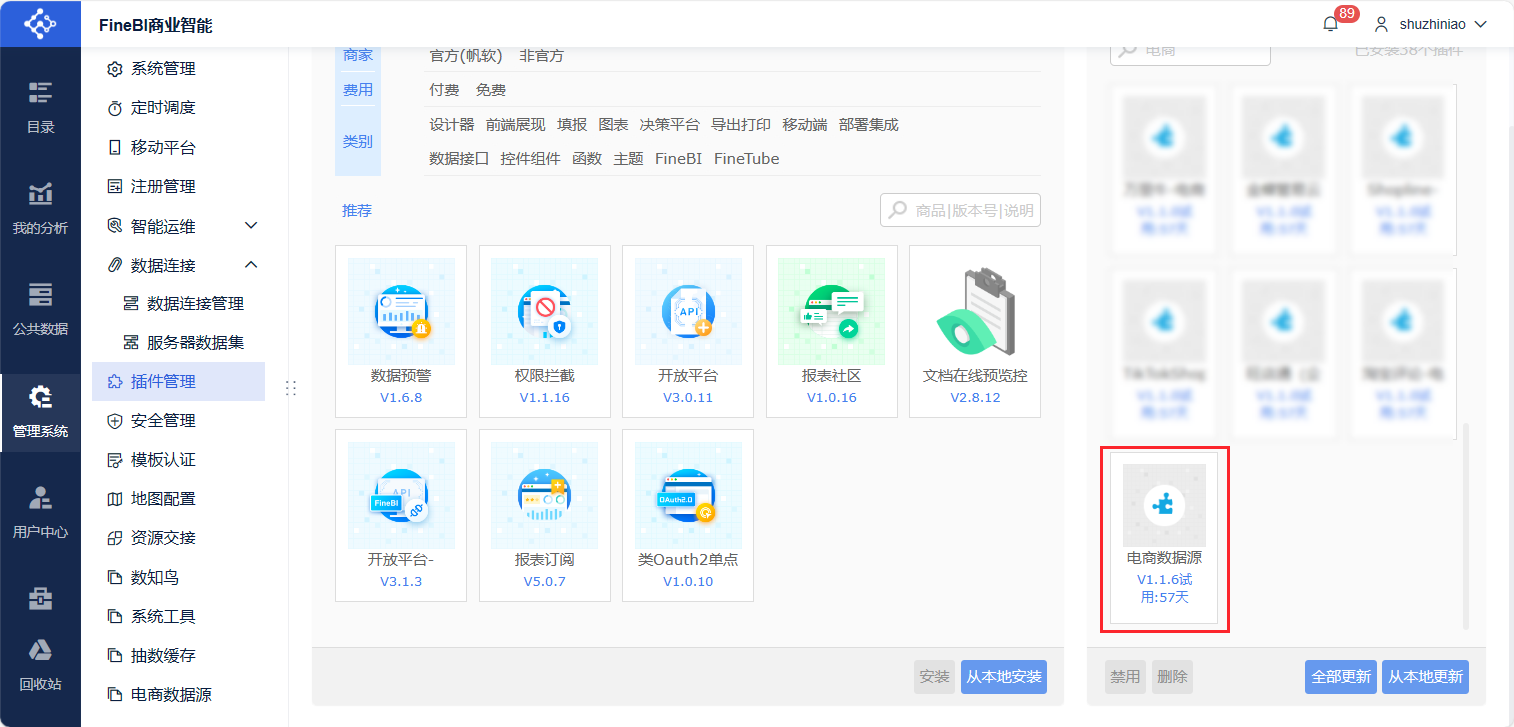Viewport: 1514px width, 727px height.
Task: Open 系统工具 menu item
Action: (178, 617)
